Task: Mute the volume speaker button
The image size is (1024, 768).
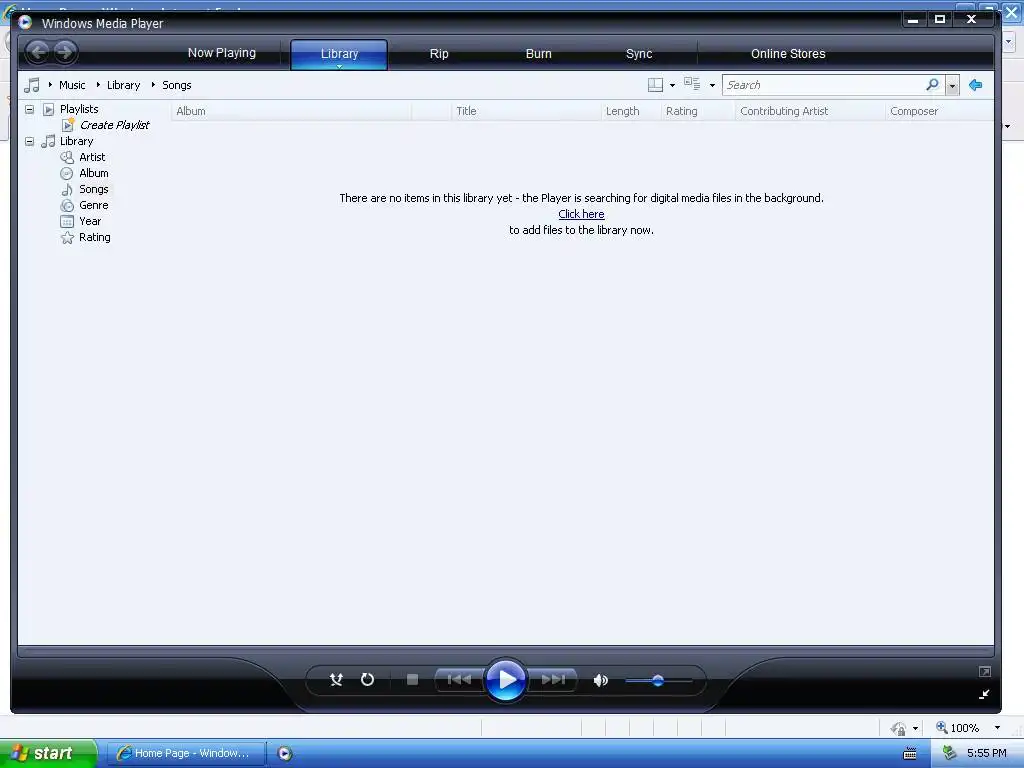Action: click(600, 680)
